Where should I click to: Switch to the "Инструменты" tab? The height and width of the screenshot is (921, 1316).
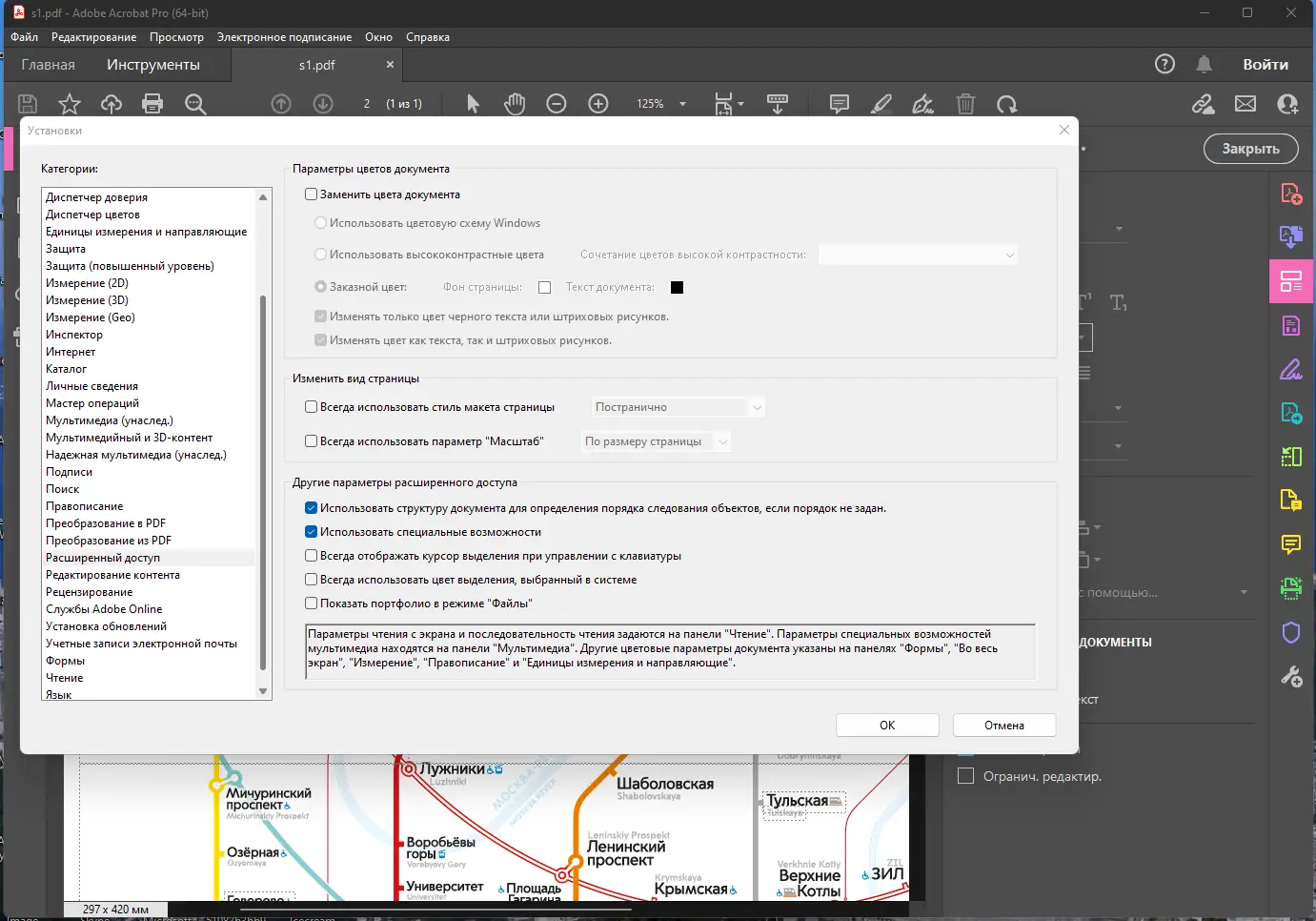153,65
